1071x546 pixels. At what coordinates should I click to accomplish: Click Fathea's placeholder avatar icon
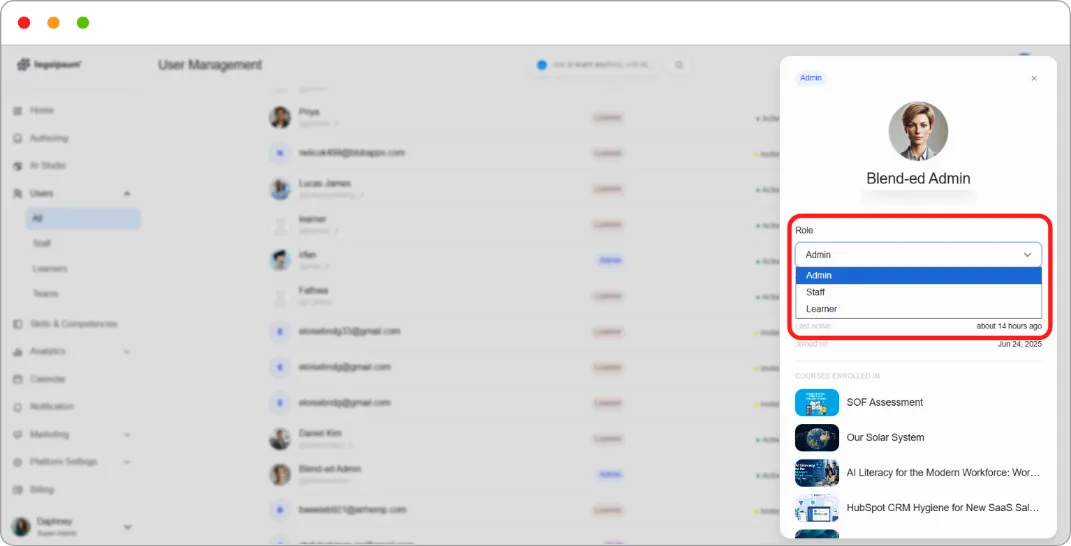[x=280, y=296]
